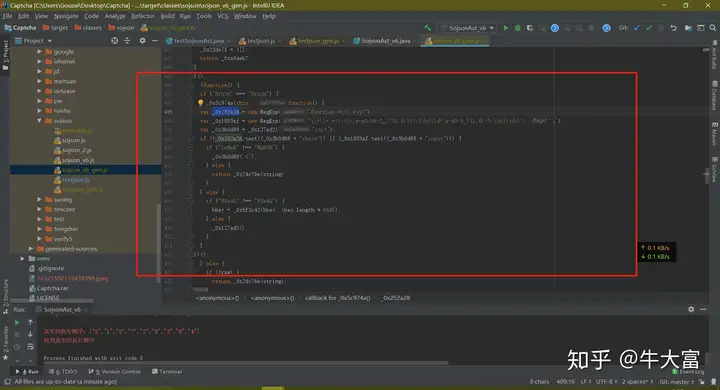
Task: Click the Git: master branch widget
Action: 676,382
